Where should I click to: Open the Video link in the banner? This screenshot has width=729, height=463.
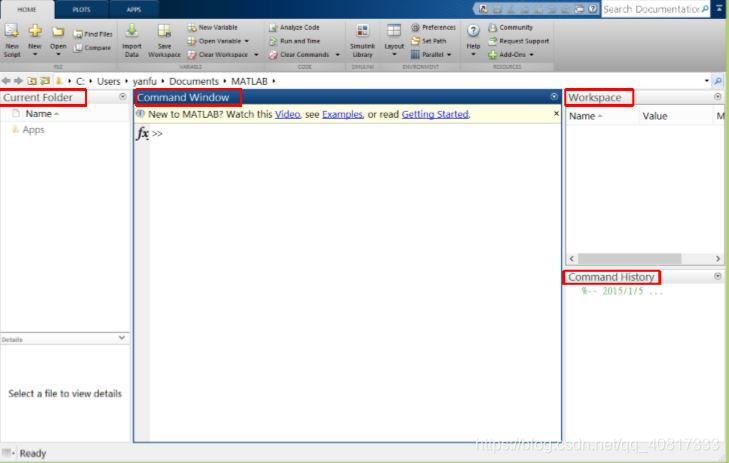[288, 114]
